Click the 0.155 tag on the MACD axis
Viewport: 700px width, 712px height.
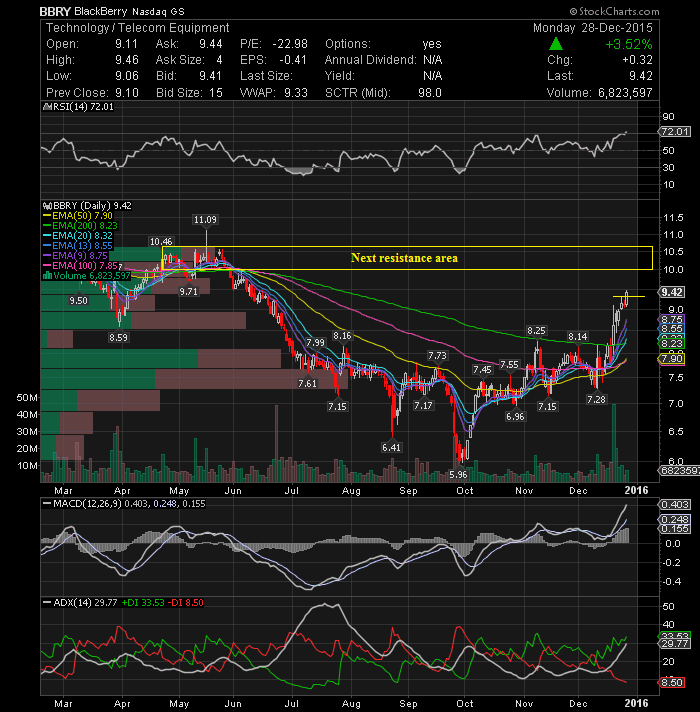tap(675, 529)
